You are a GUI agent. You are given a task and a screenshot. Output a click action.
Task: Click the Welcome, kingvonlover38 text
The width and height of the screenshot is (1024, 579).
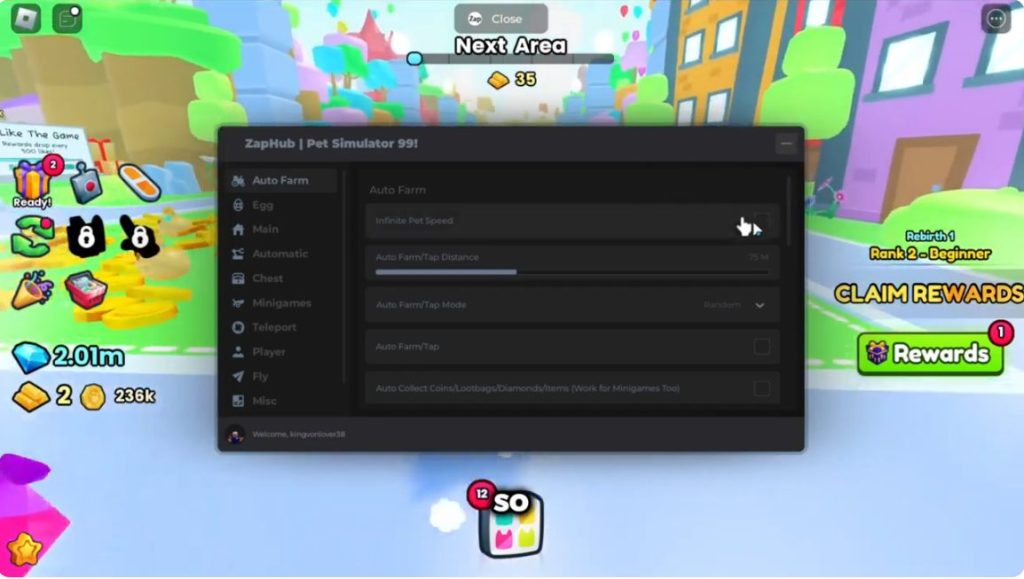(298, 434)
